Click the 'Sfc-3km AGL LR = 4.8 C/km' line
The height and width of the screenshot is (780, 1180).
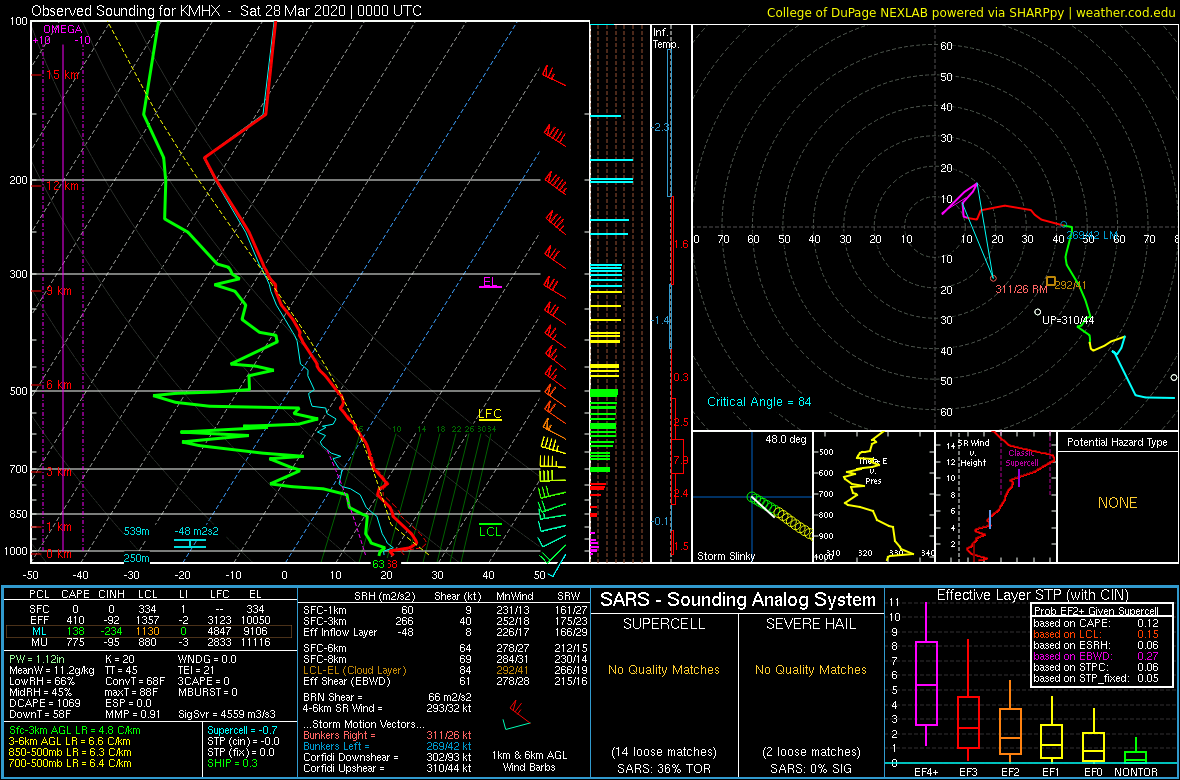click(75, 730)
